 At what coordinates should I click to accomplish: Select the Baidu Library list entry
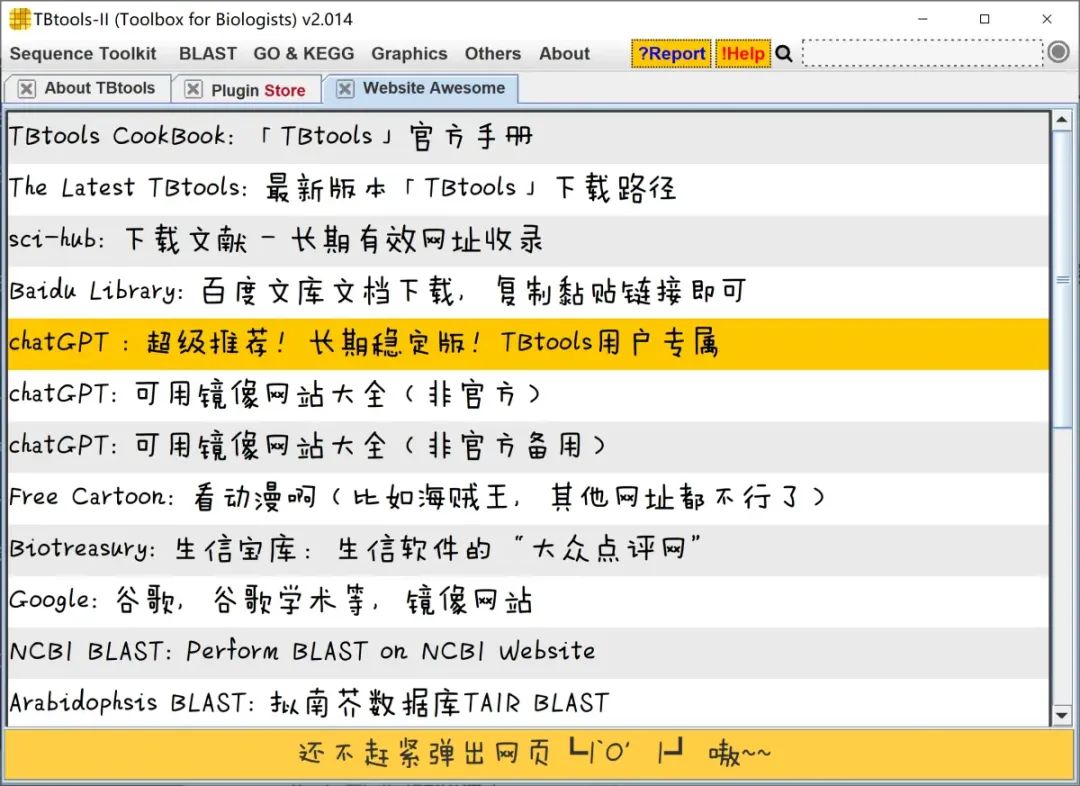(x=528, y=292)
